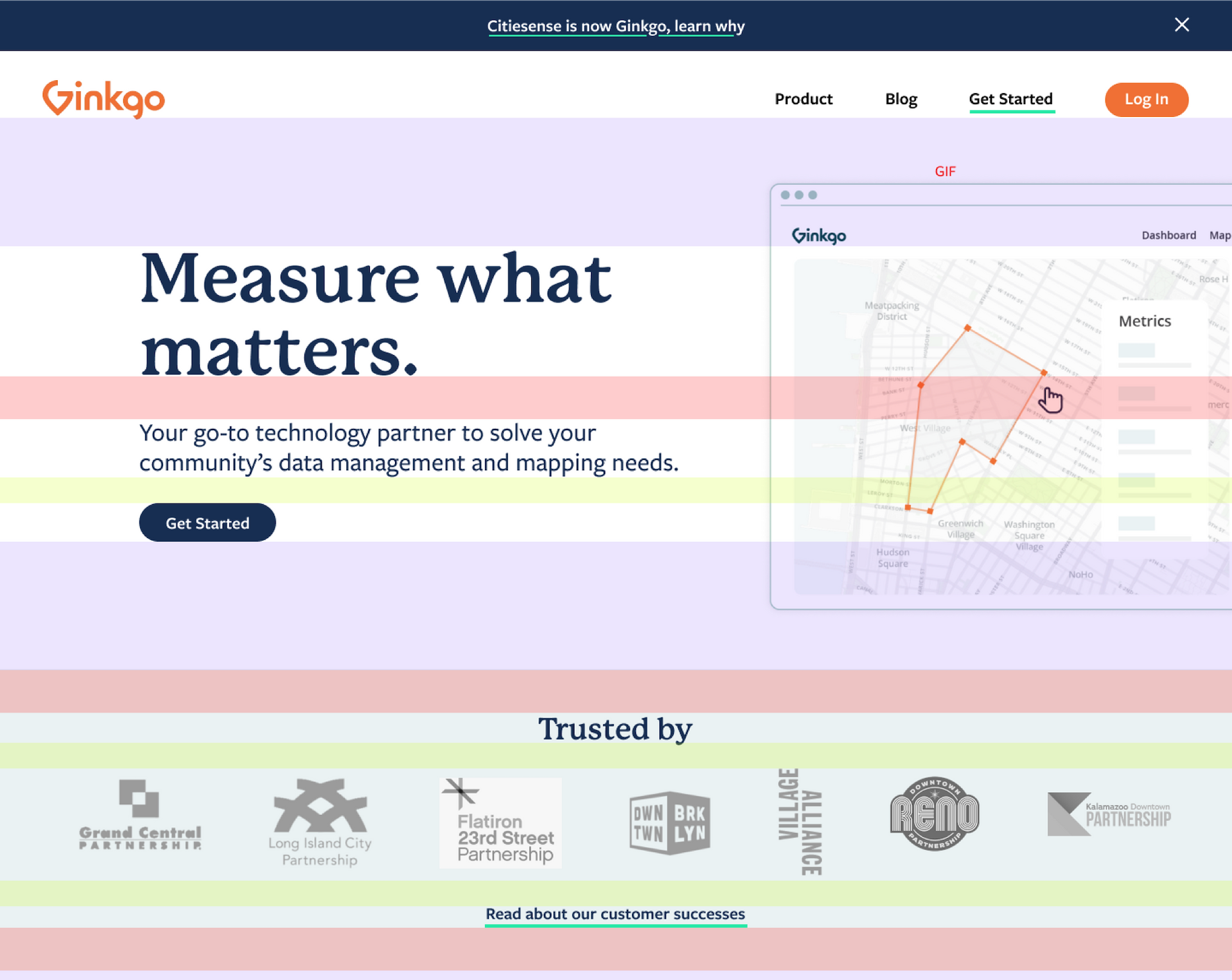Open the Product menu
The image size is (1232, 980).
pos(803,99)
